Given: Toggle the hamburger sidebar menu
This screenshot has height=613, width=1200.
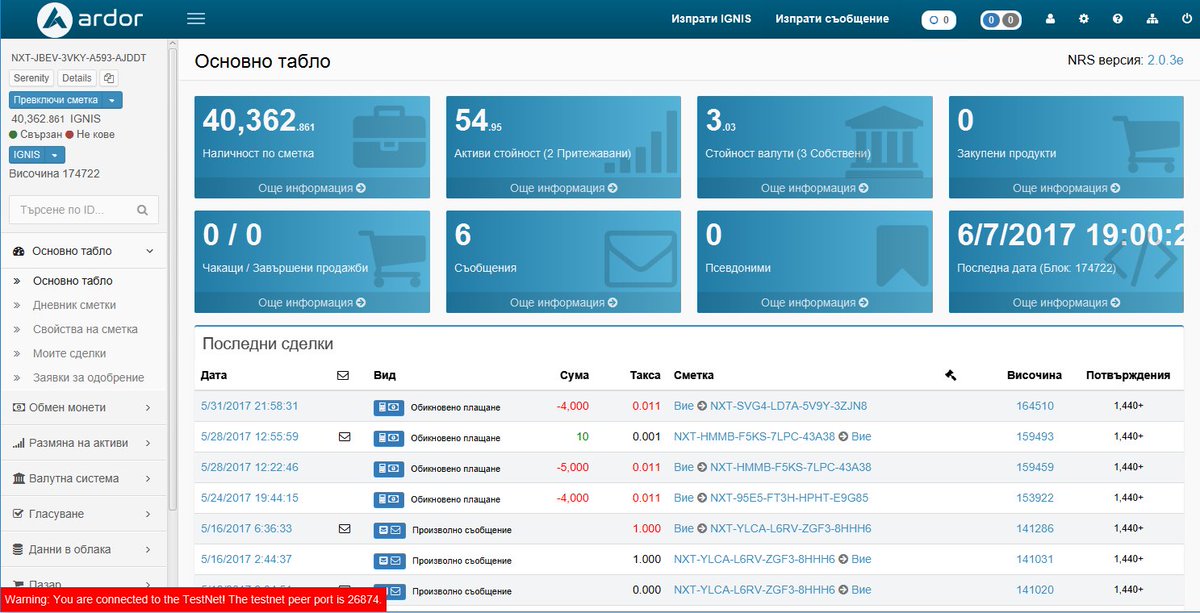Looking at the screenshot, I should coord(196,19).
